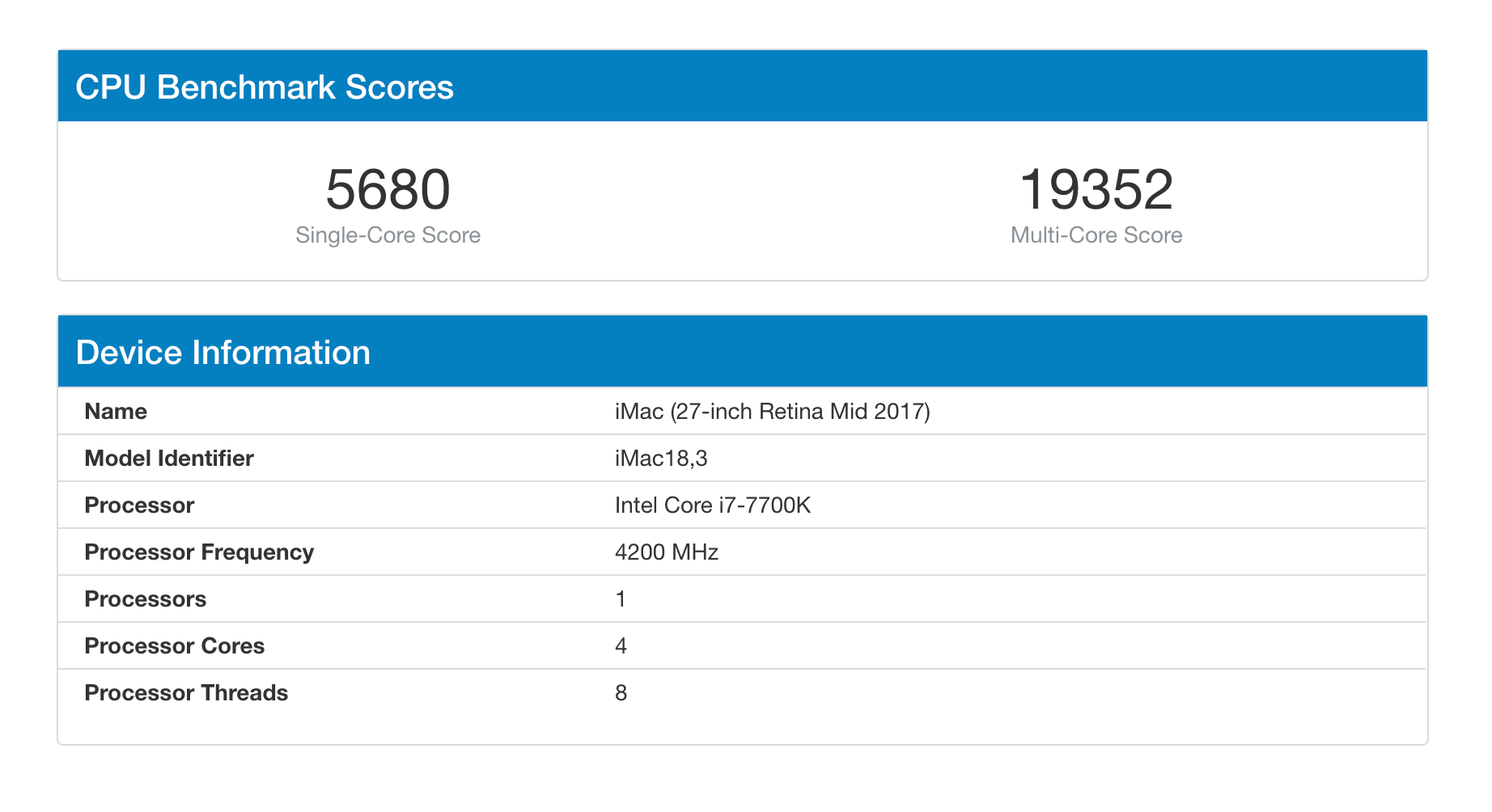1492x812 pixels.
Task: Click the CPU Benchmark Scores header
Action: [265, 87]
